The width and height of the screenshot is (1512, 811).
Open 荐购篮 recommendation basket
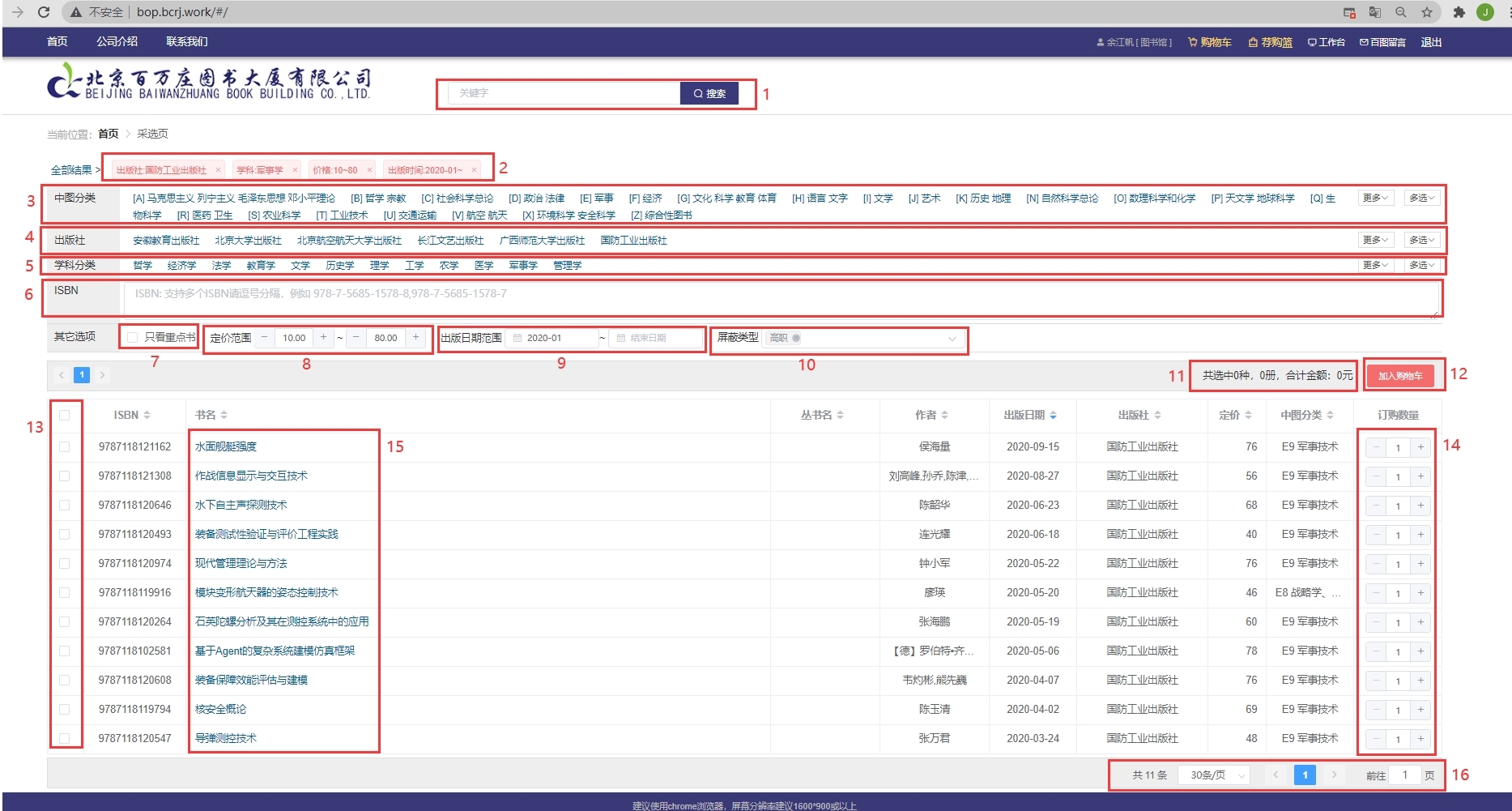[x=1271, y=42]
